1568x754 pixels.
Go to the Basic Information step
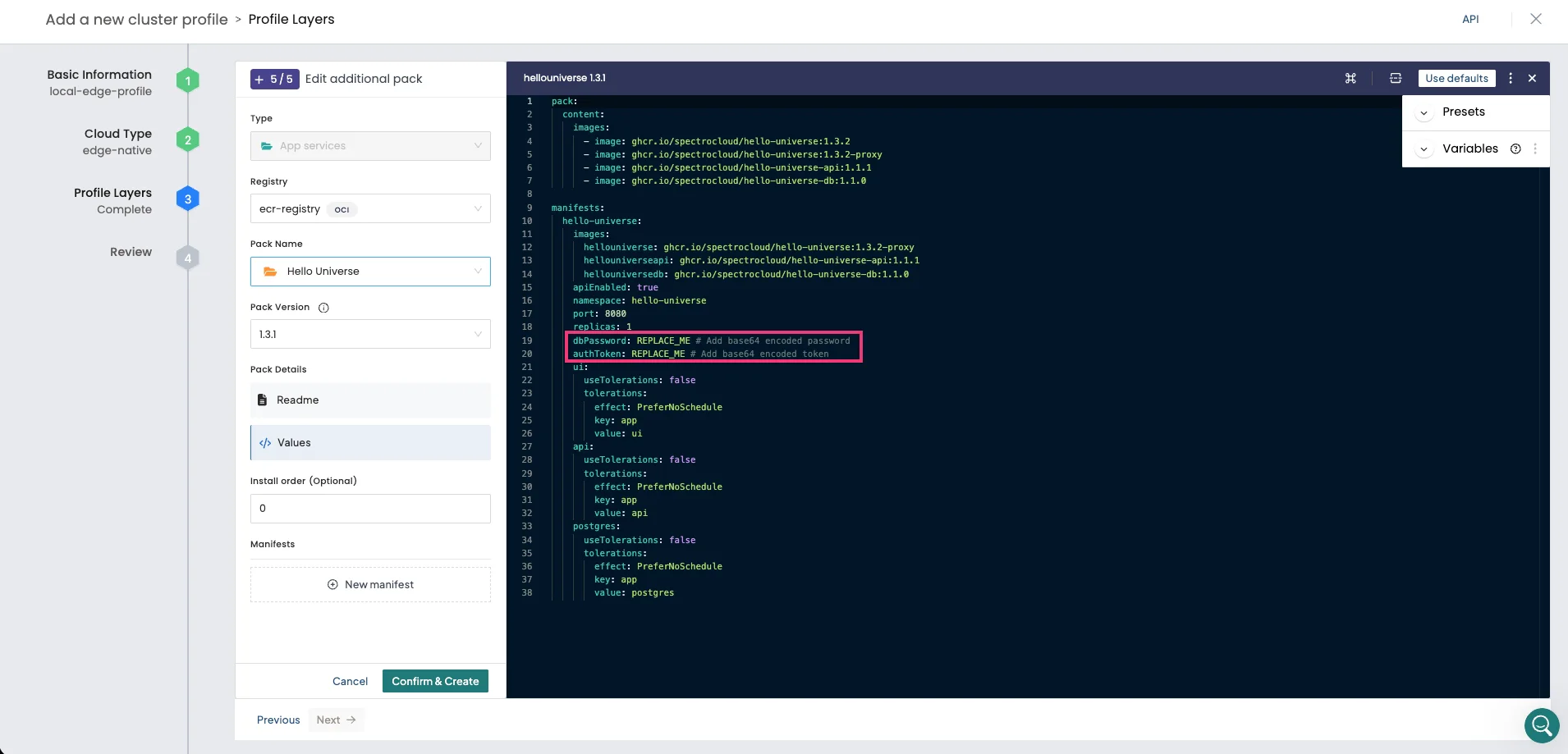[x=99, y=74]
